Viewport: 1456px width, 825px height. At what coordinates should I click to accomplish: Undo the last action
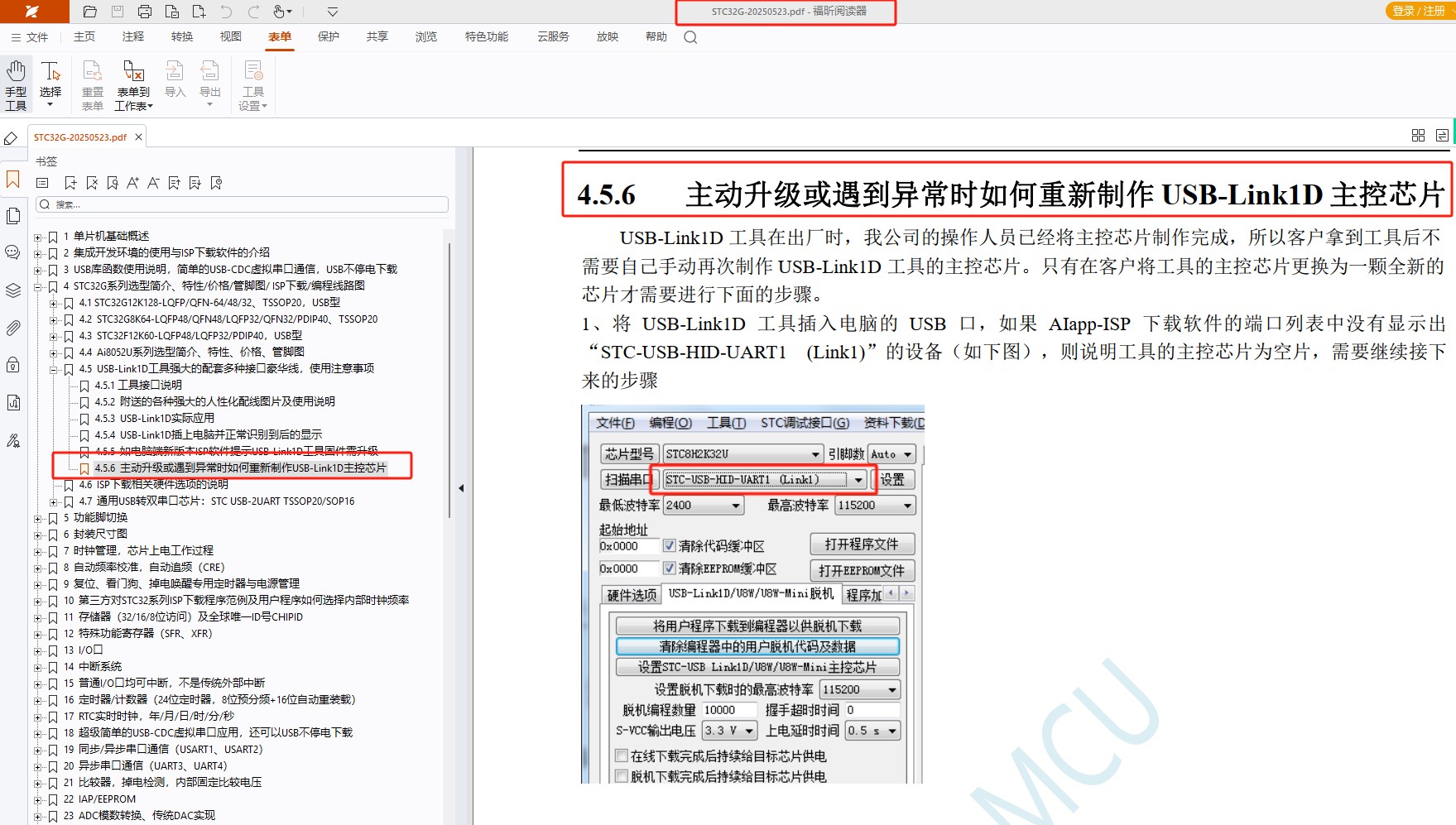pyautogui.click(x=226, y=12)
